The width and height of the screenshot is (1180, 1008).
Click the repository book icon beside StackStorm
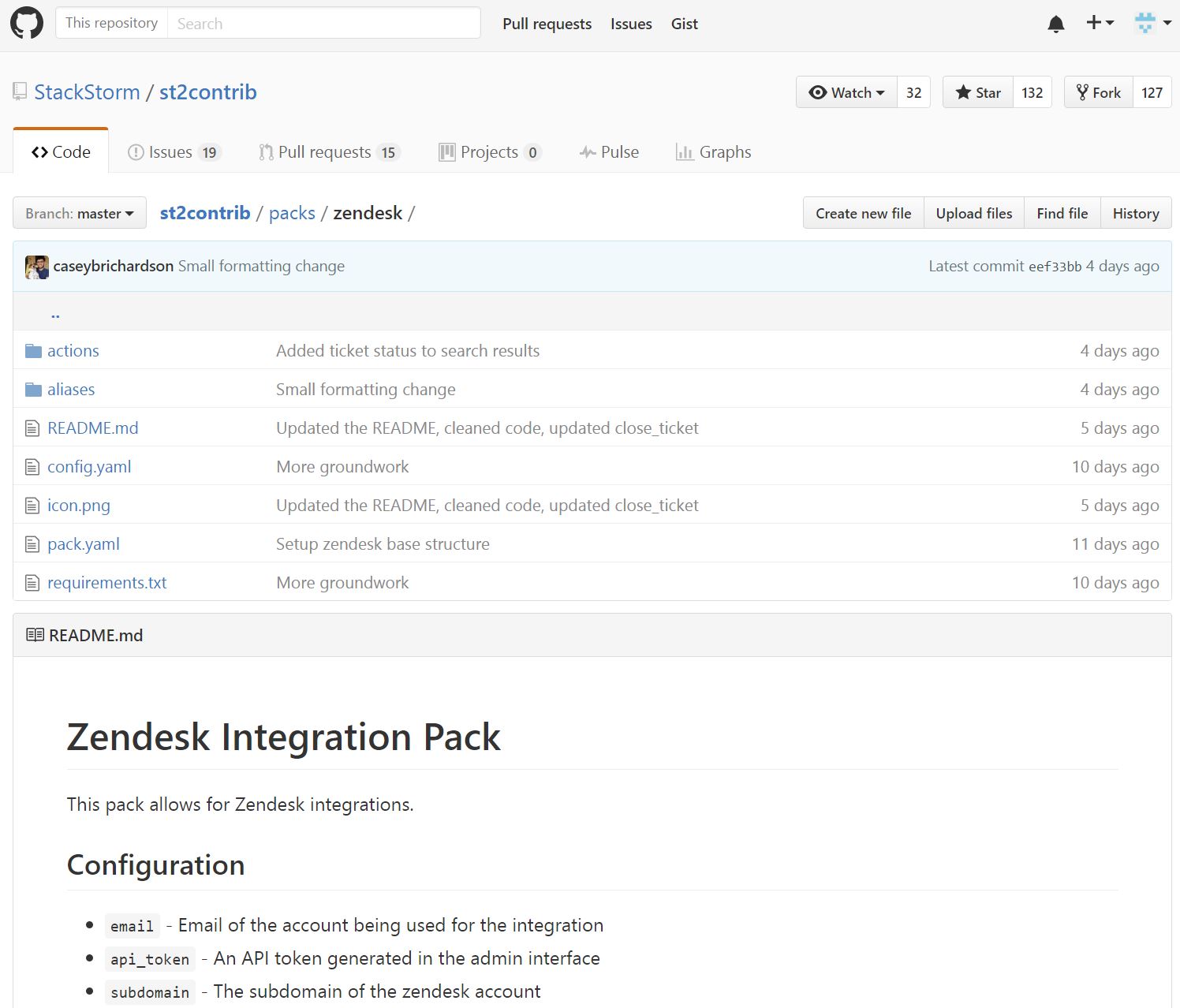(x=20, y=92)
